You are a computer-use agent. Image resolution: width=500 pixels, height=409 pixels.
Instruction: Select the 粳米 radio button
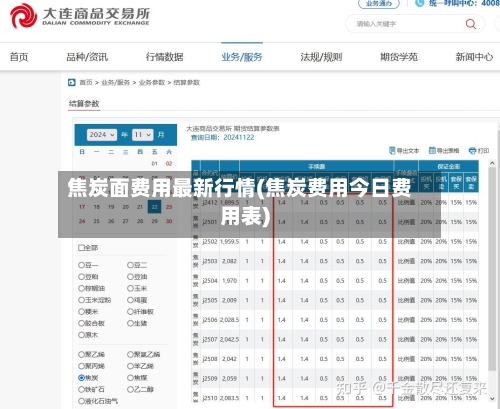(x=81, y=312)
